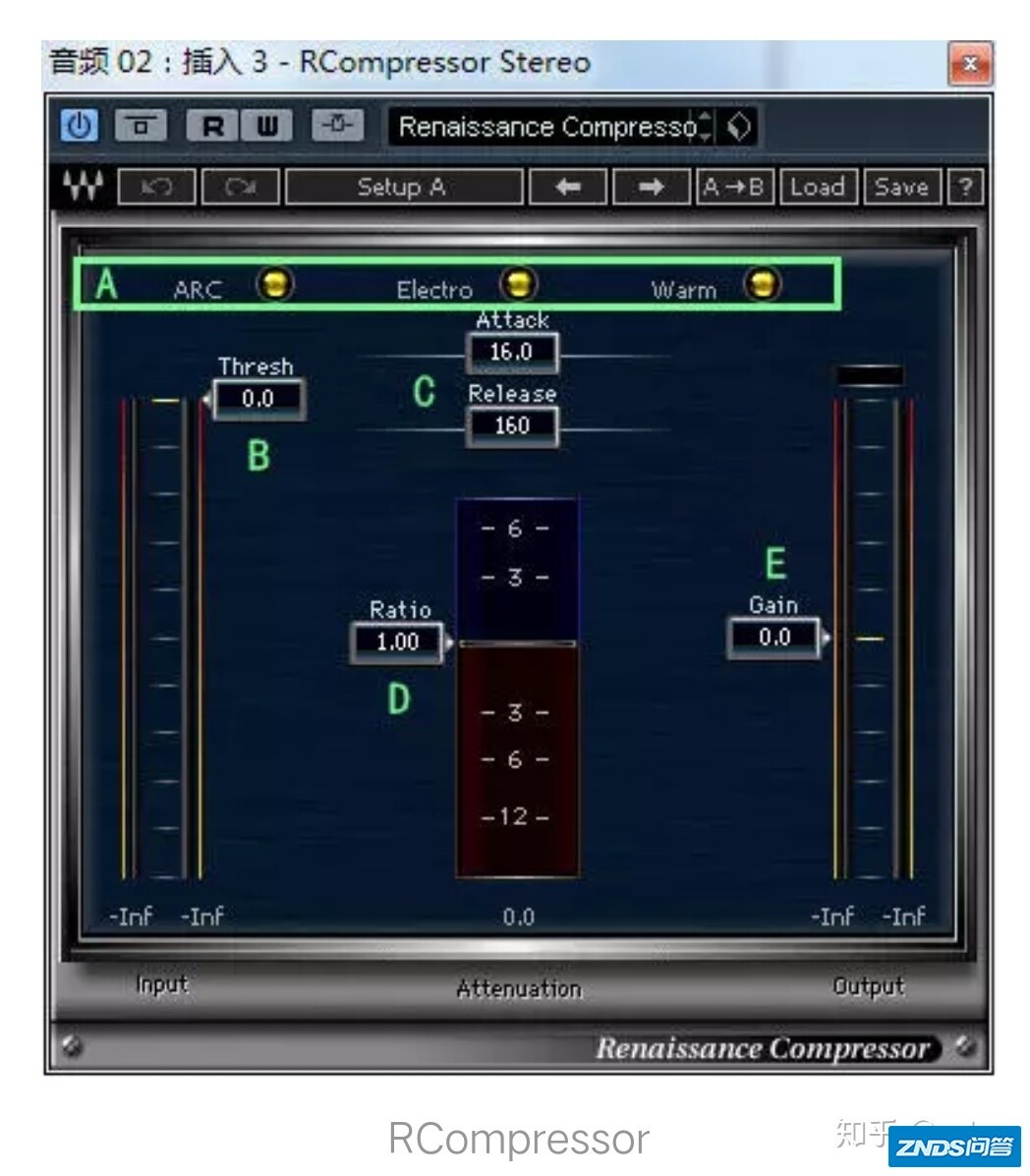The width and height of the screenshot is (1030, 1176).
Task: Click the Waves logo icon
Action: (83, 186)
